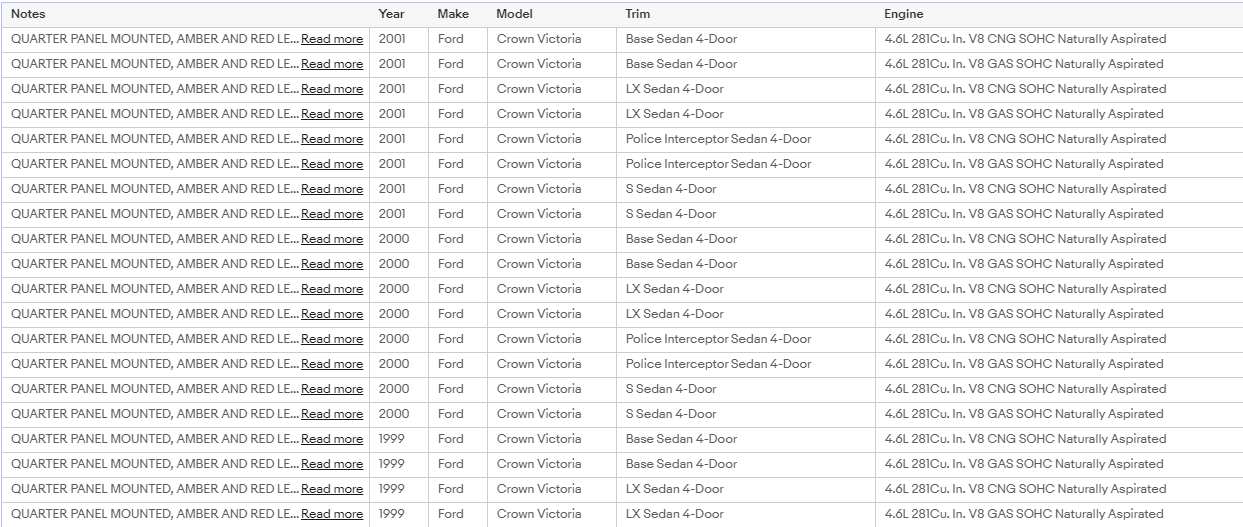Select the Year column header
Screen dimensions: 1243x527
tap(391, 14)
